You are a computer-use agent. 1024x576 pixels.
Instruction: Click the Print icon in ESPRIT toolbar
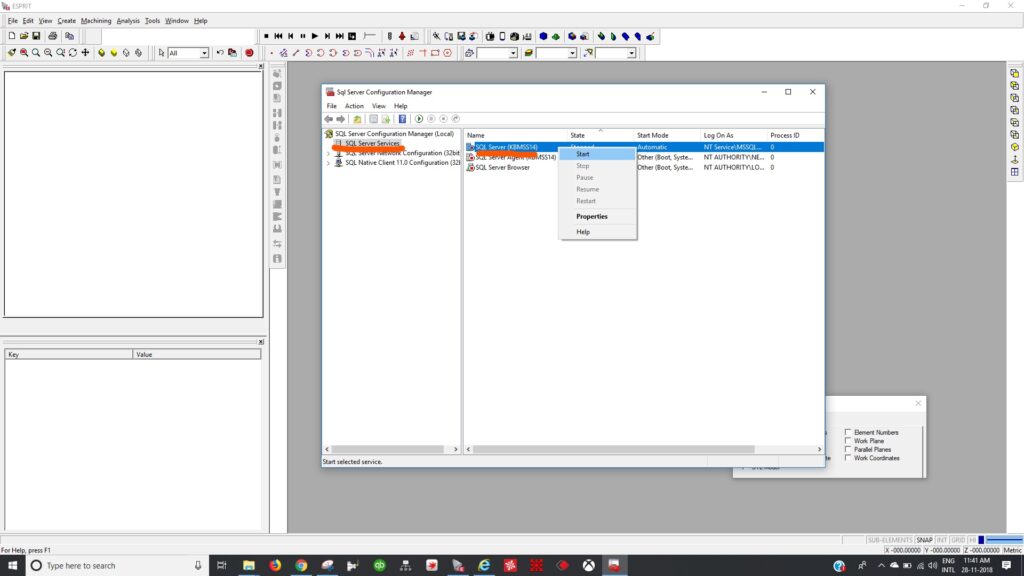(54, 36)
